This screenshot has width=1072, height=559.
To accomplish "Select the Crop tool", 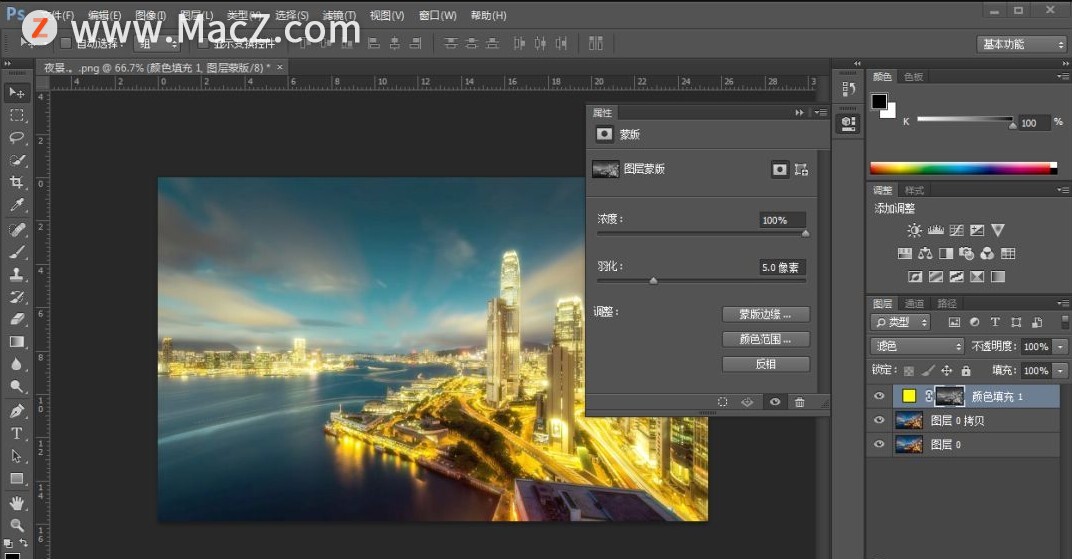I will (x=16, y=182).
